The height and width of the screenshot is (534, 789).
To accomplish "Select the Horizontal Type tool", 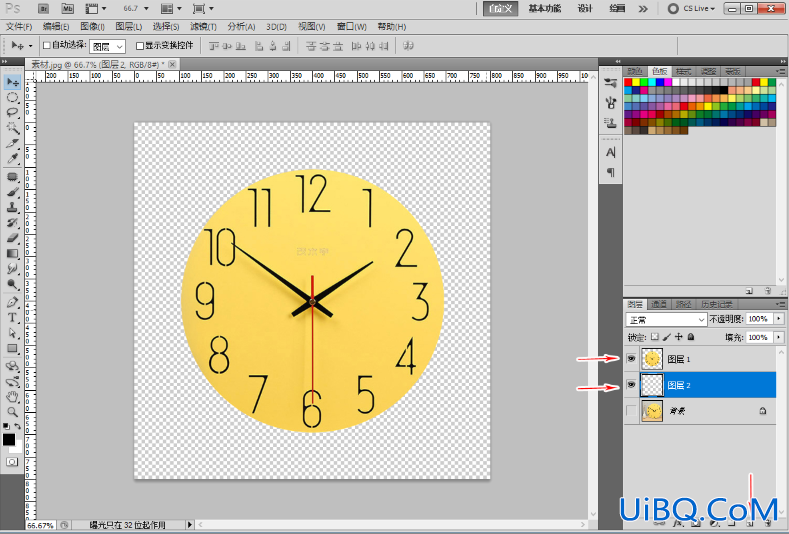I will pyautogui.click(x=13, y=318).
